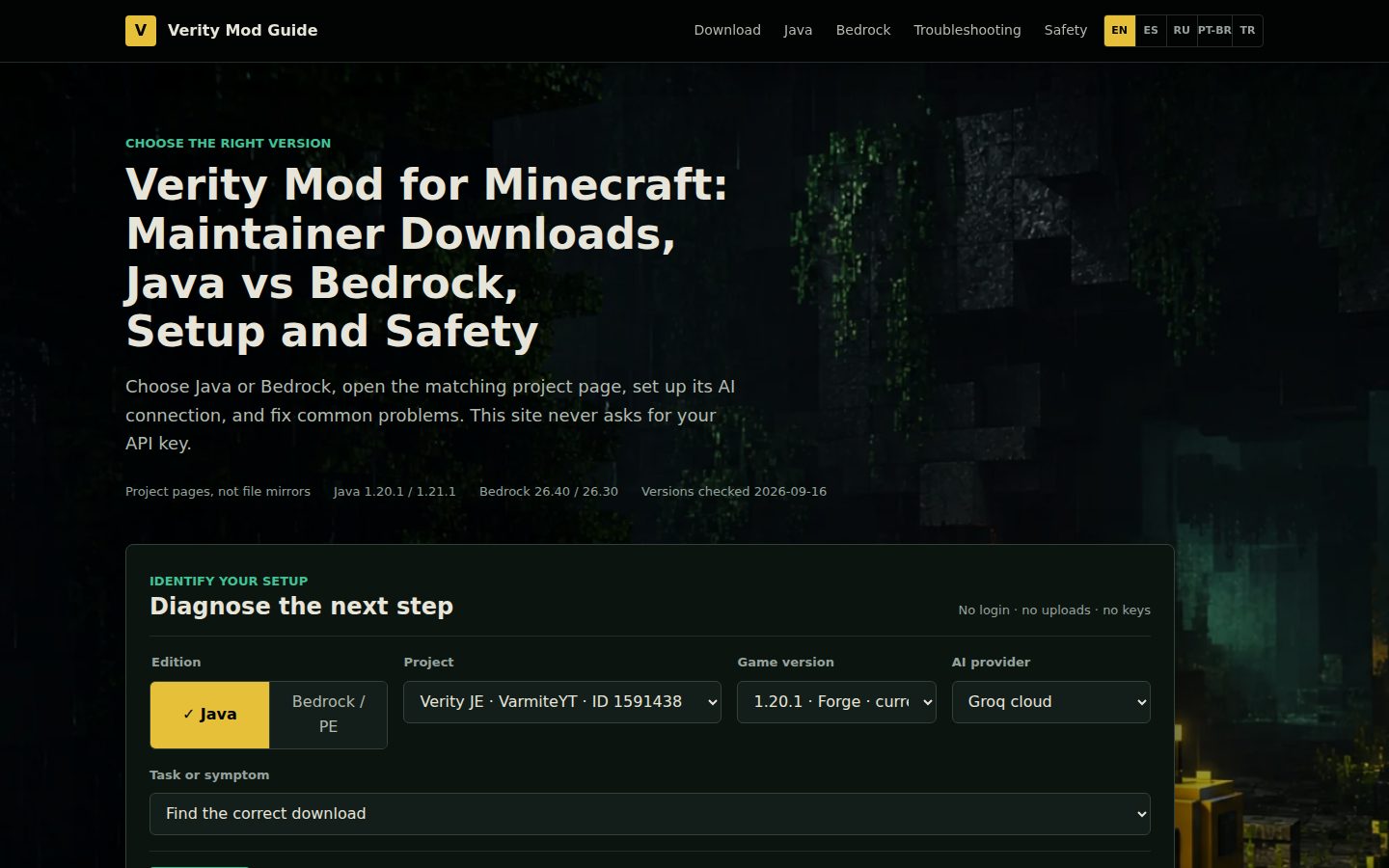Open the Java nav section
This screenshot has width=1389, height=868.
coord(798,31)
